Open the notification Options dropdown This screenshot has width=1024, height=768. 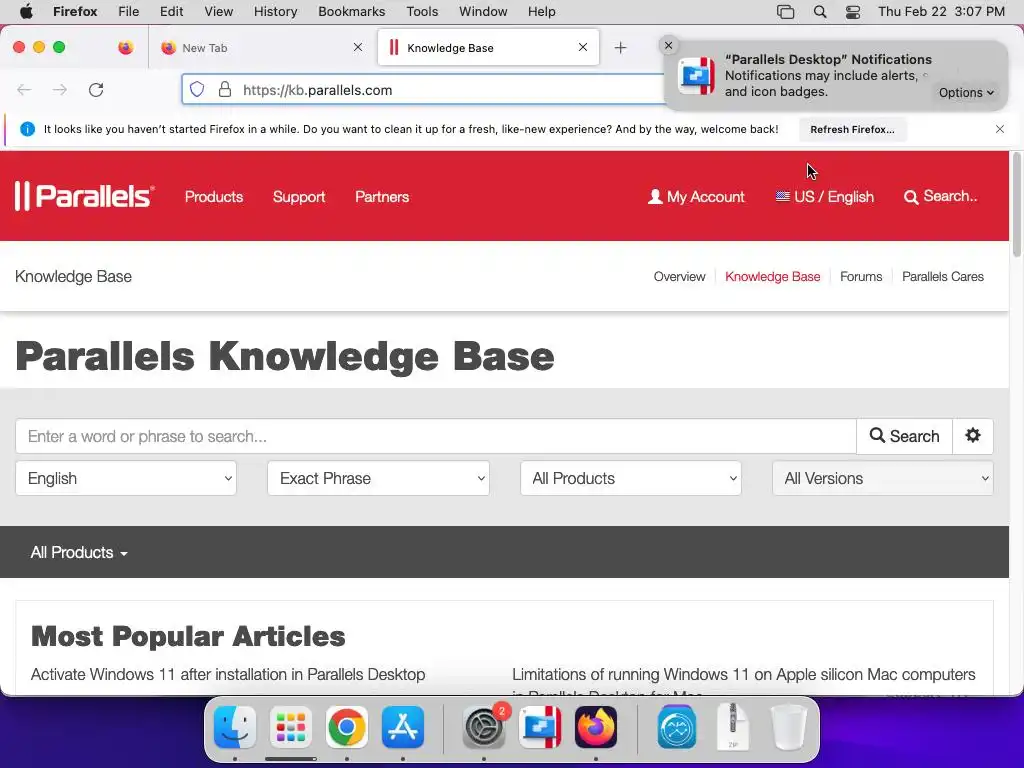pyautogui.click(x=966, y=93)
